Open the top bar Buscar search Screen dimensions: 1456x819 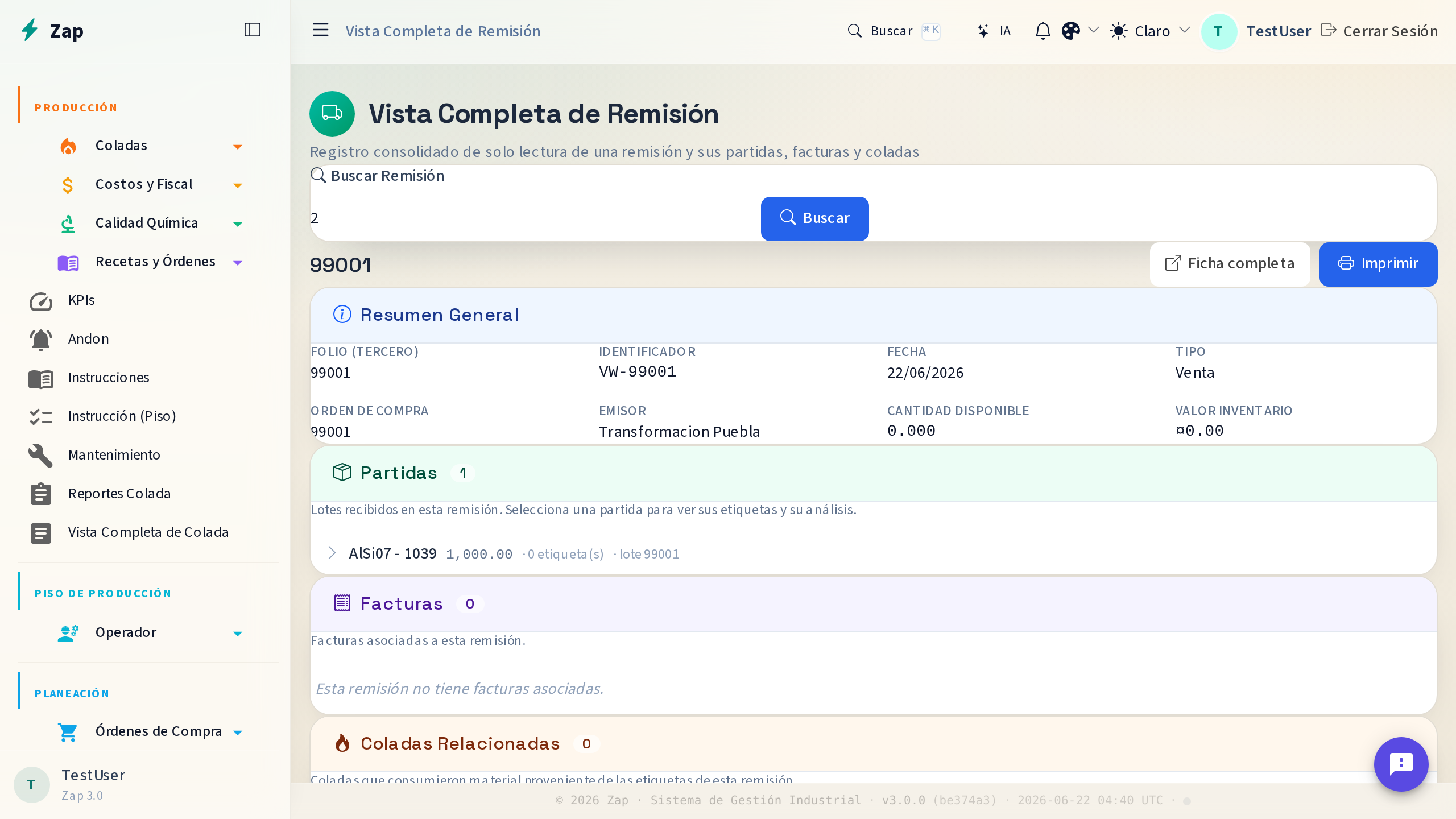coord(894,31)
